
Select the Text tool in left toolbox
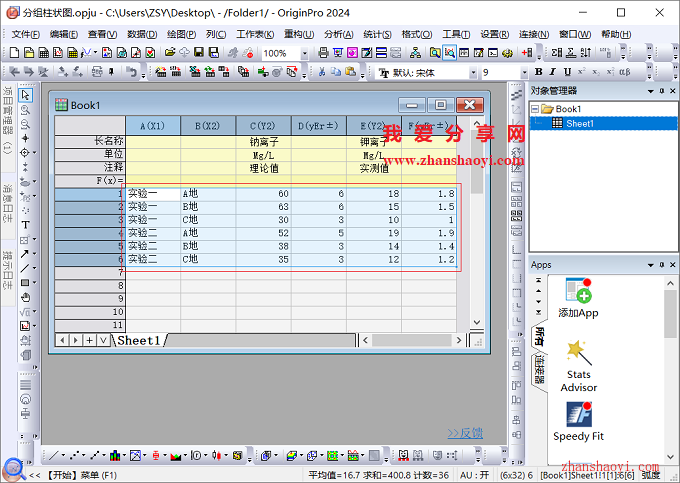coord(26,225)
